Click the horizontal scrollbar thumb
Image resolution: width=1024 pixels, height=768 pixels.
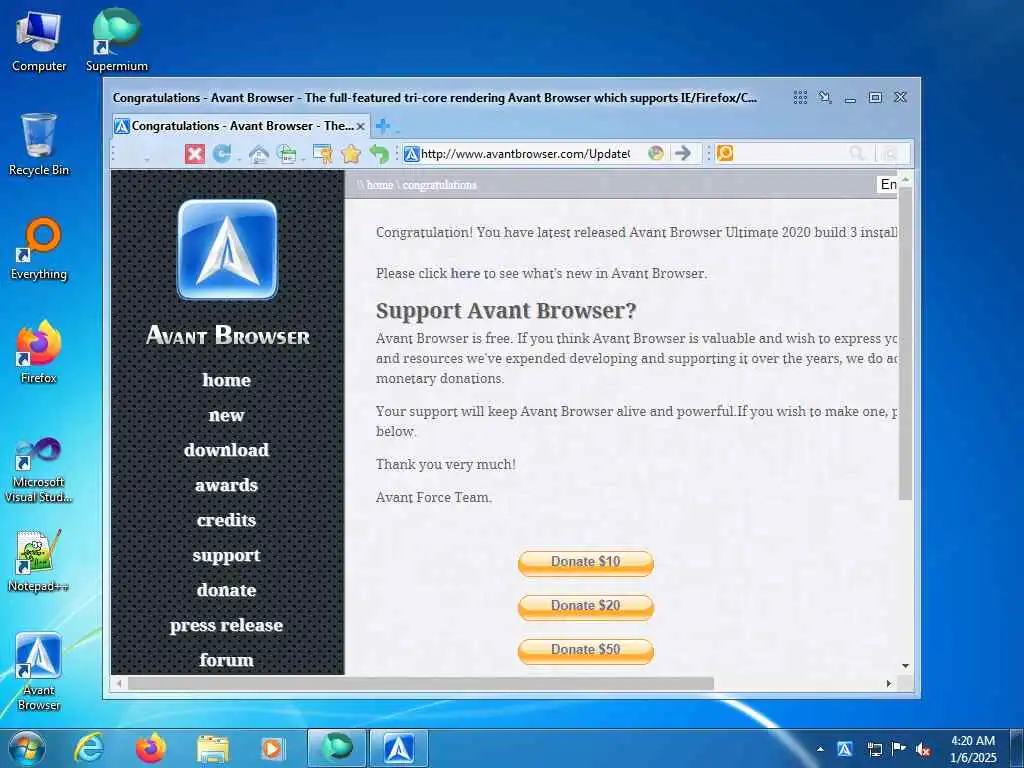tap(421, 683)
